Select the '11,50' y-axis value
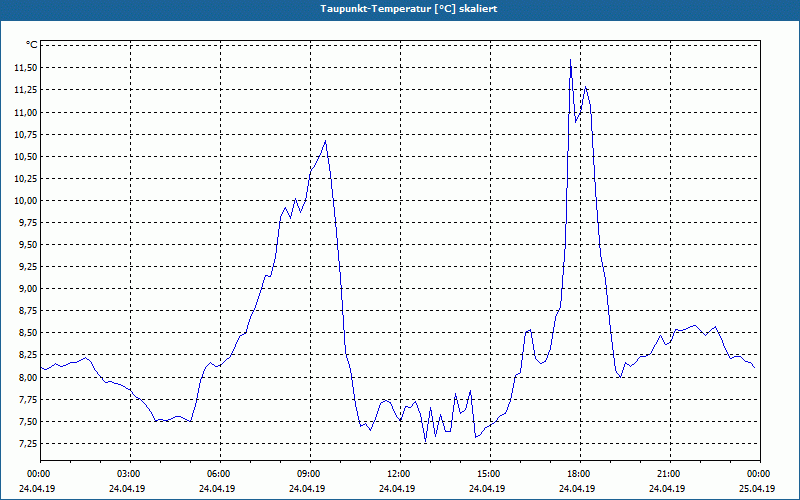The image size is (800, 500). tap(27, 68)
